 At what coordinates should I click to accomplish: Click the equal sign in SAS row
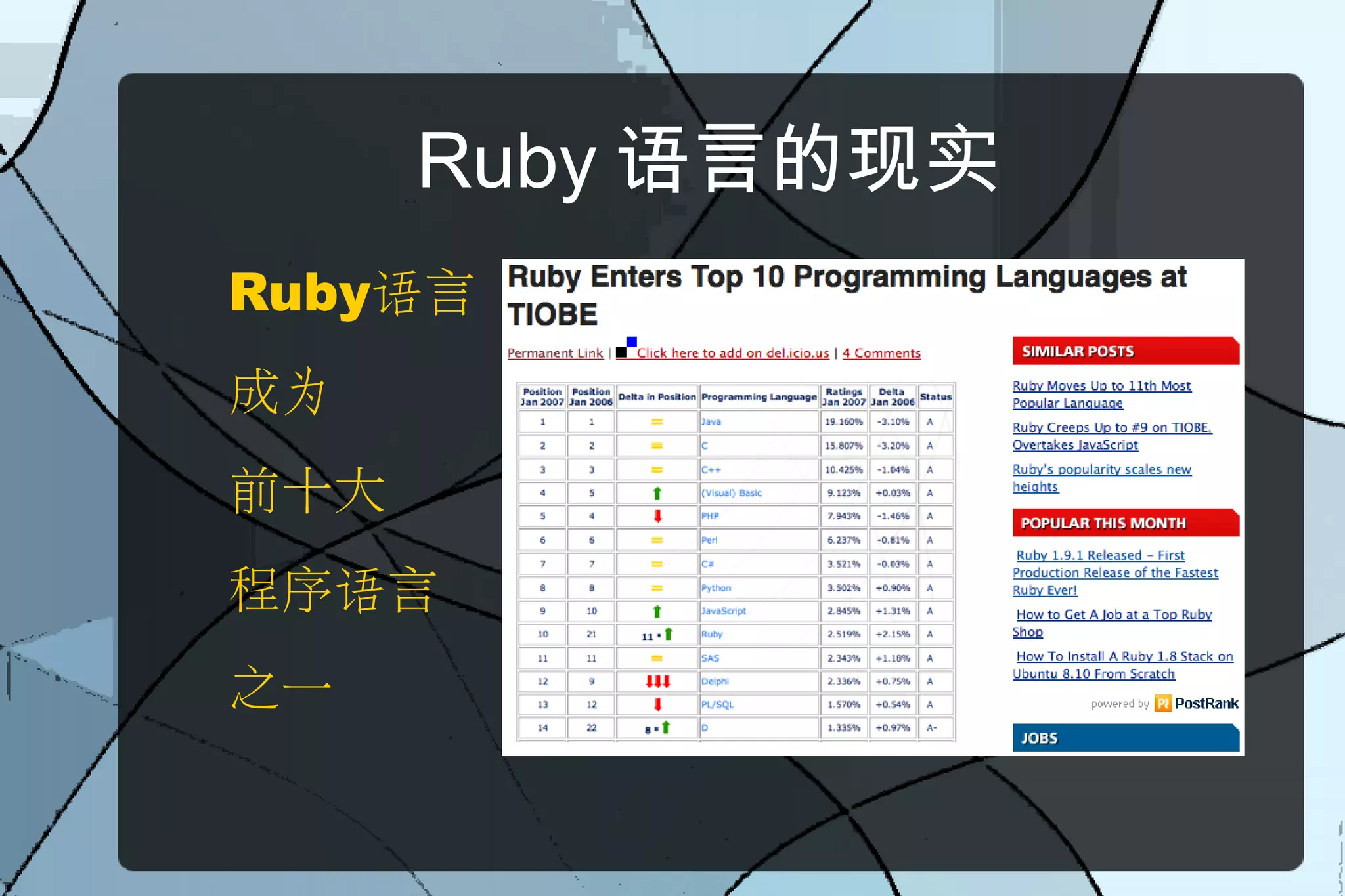pyautogui.click(x=657, y=658)
